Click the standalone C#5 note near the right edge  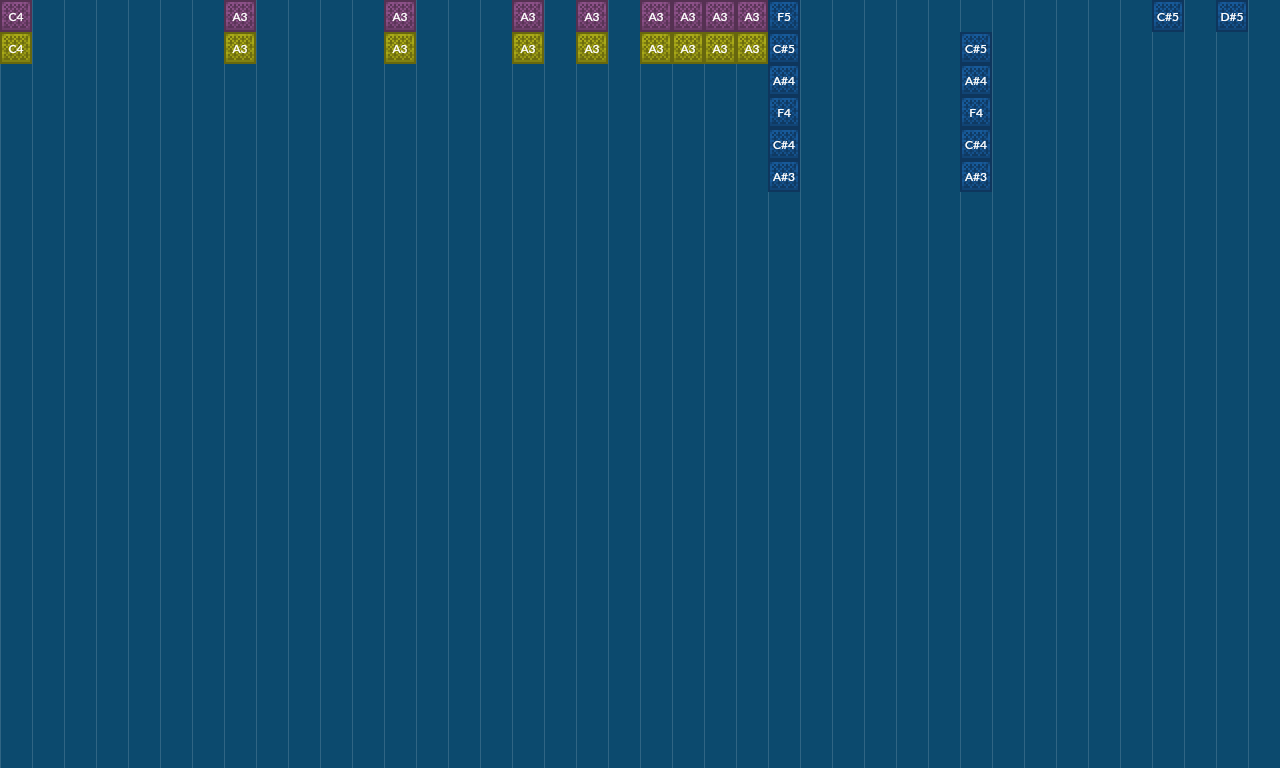click(1167, 16)
